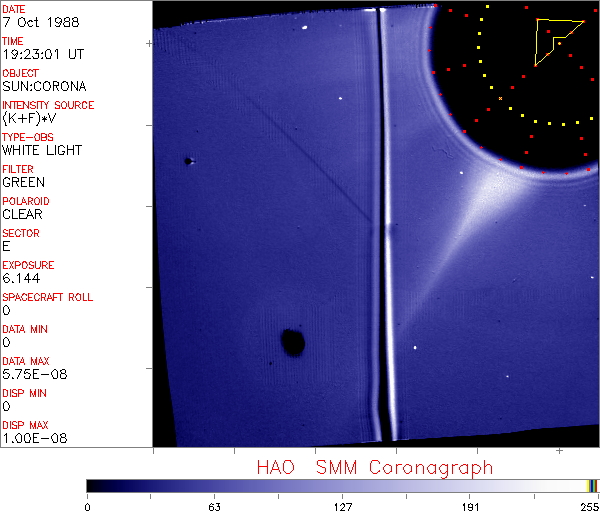This screenshot has height=512, width=600.
Task: Select the time value 19:23:01 UT
Action: pos(42,55)
